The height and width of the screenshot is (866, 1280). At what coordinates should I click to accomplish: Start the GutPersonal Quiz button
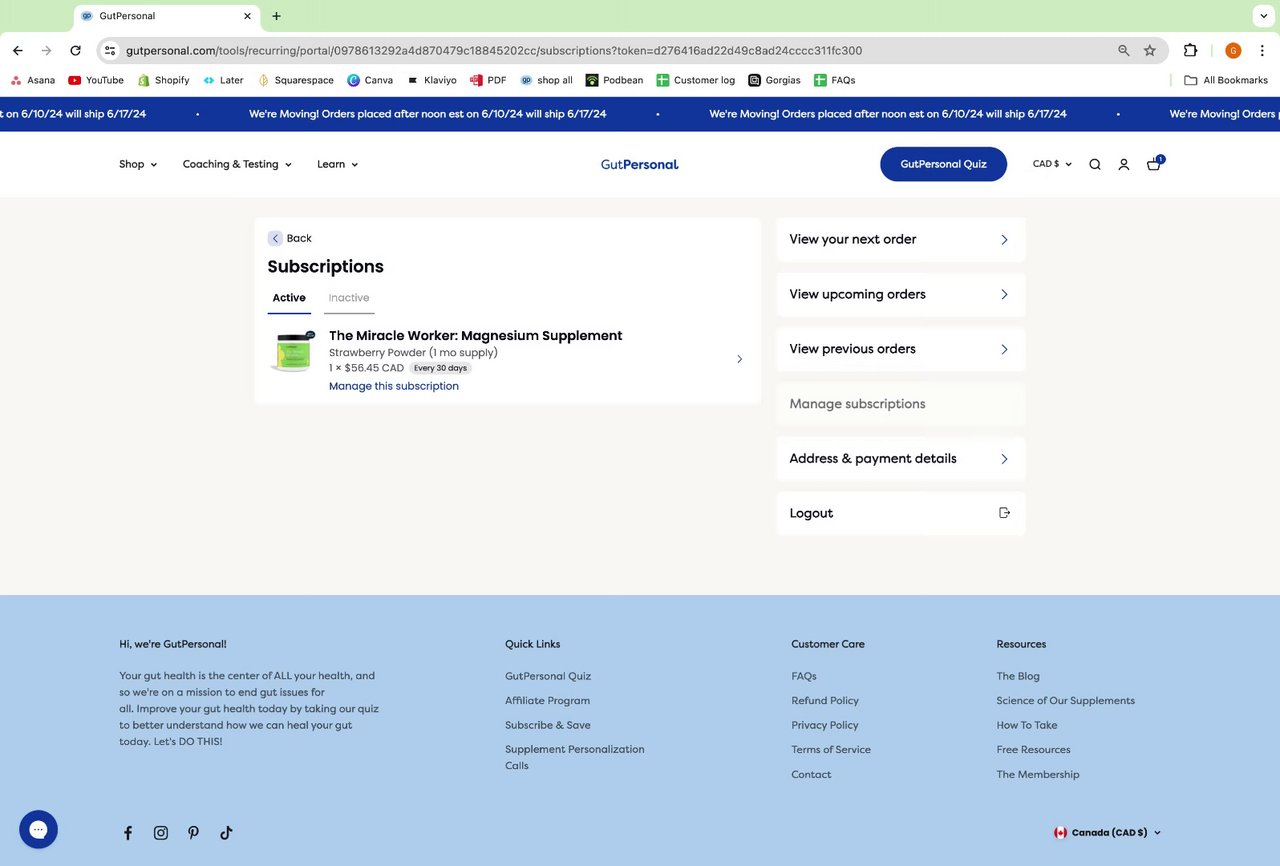pos(943,164)
